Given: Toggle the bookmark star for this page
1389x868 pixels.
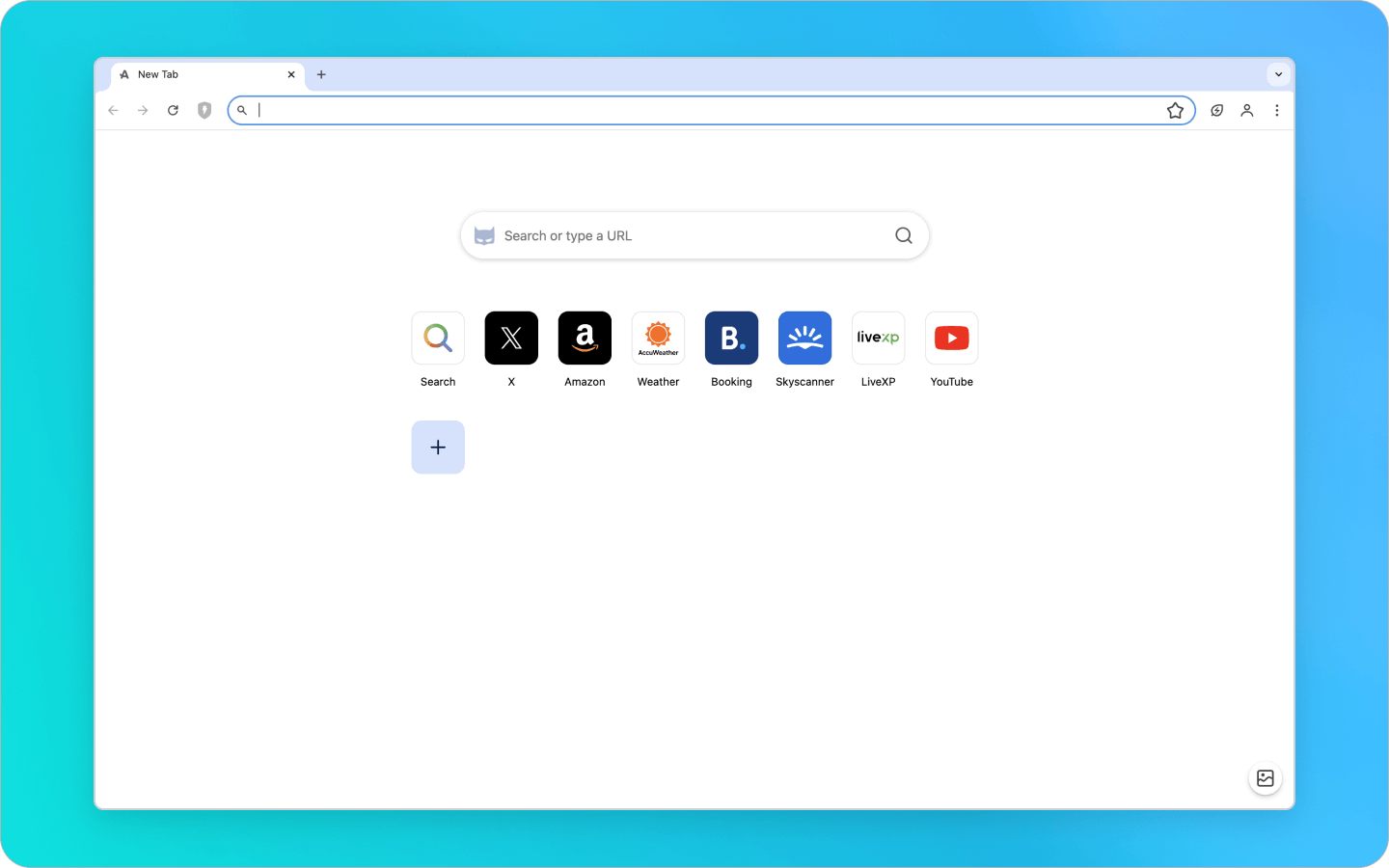Looking at the screenshot, I should 1176,110.
